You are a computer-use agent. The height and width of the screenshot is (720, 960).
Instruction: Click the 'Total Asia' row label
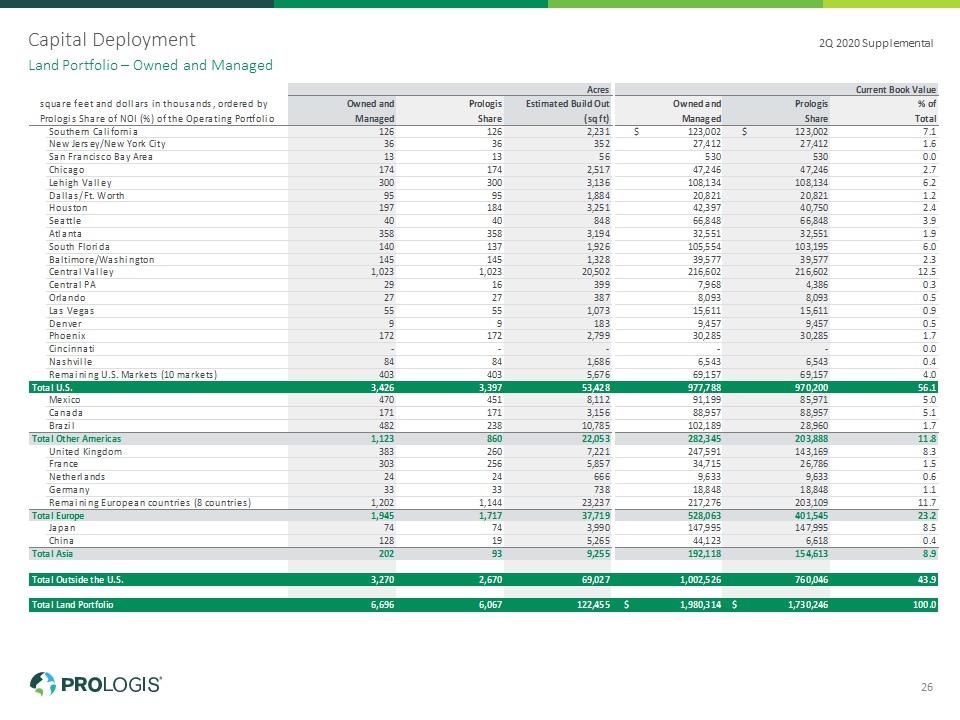(x=52, y=553)
